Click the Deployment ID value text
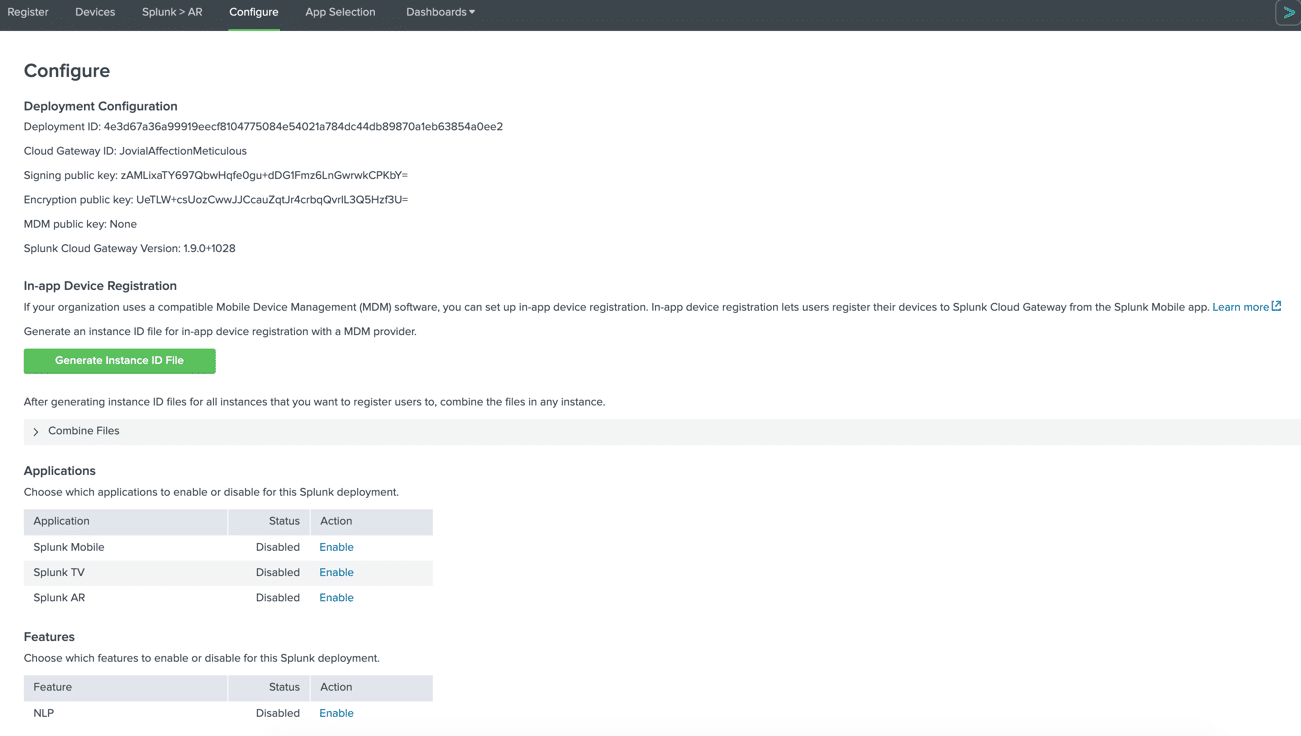 (303, 127)
